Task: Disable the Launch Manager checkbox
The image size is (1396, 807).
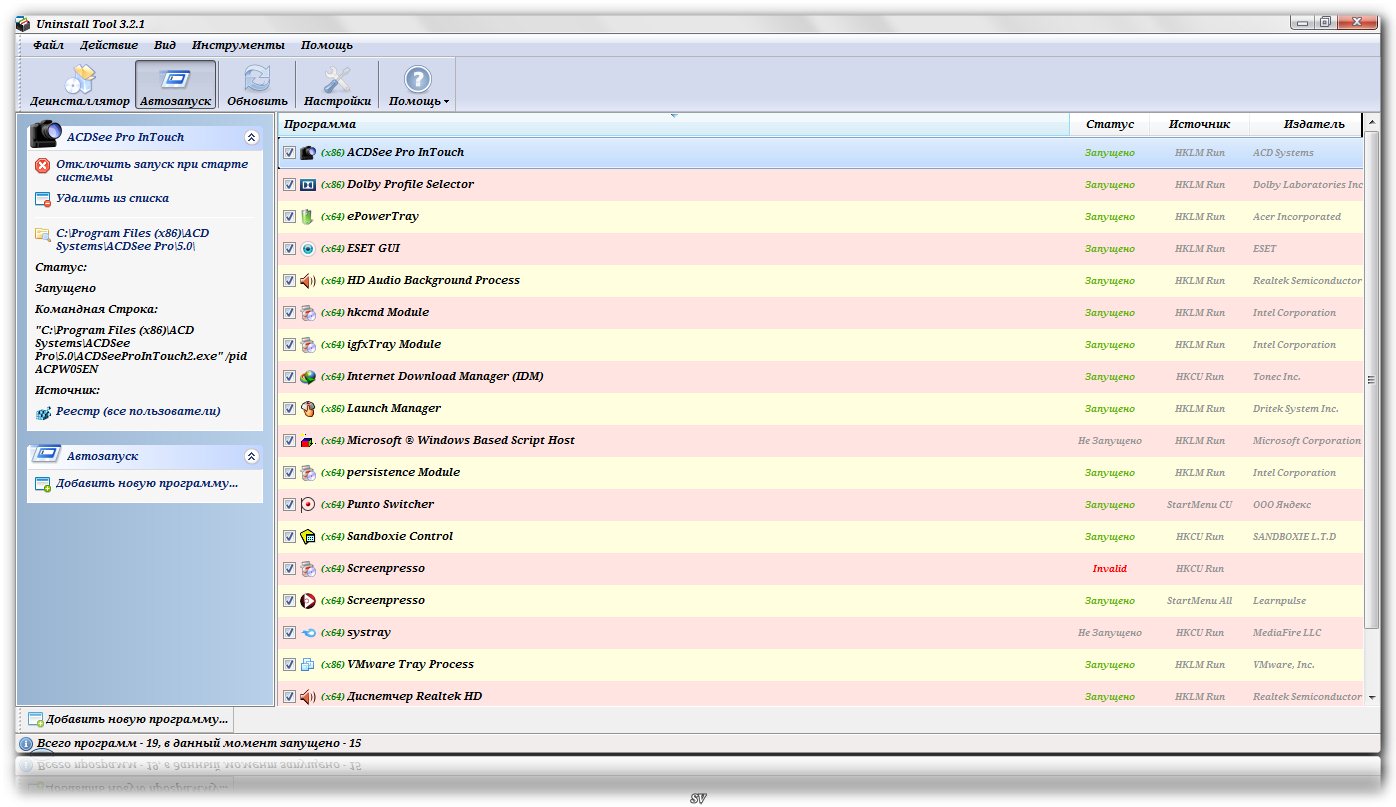Action: click(289, 409)
